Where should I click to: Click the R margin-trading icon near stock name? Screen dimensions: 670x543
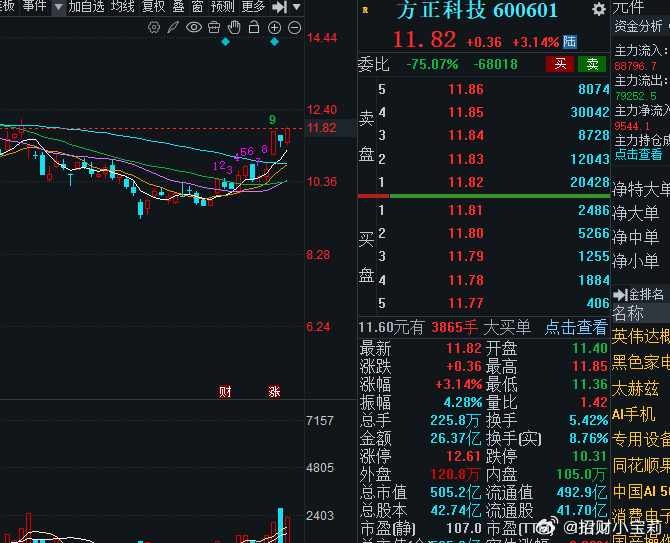[x=365, y=10]
